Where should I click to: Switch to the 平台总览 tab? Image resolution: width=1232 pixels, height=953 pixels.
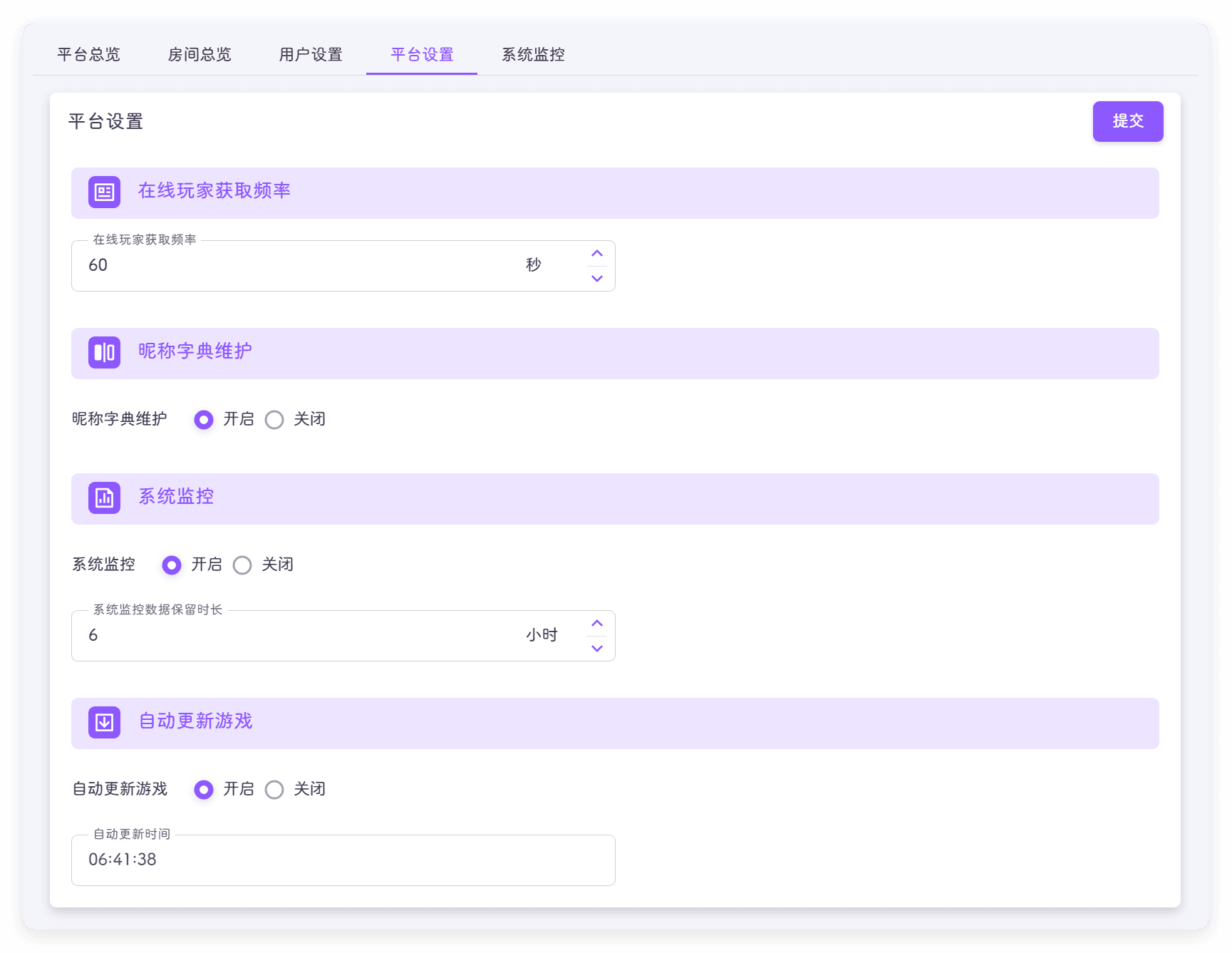[88, 55]
